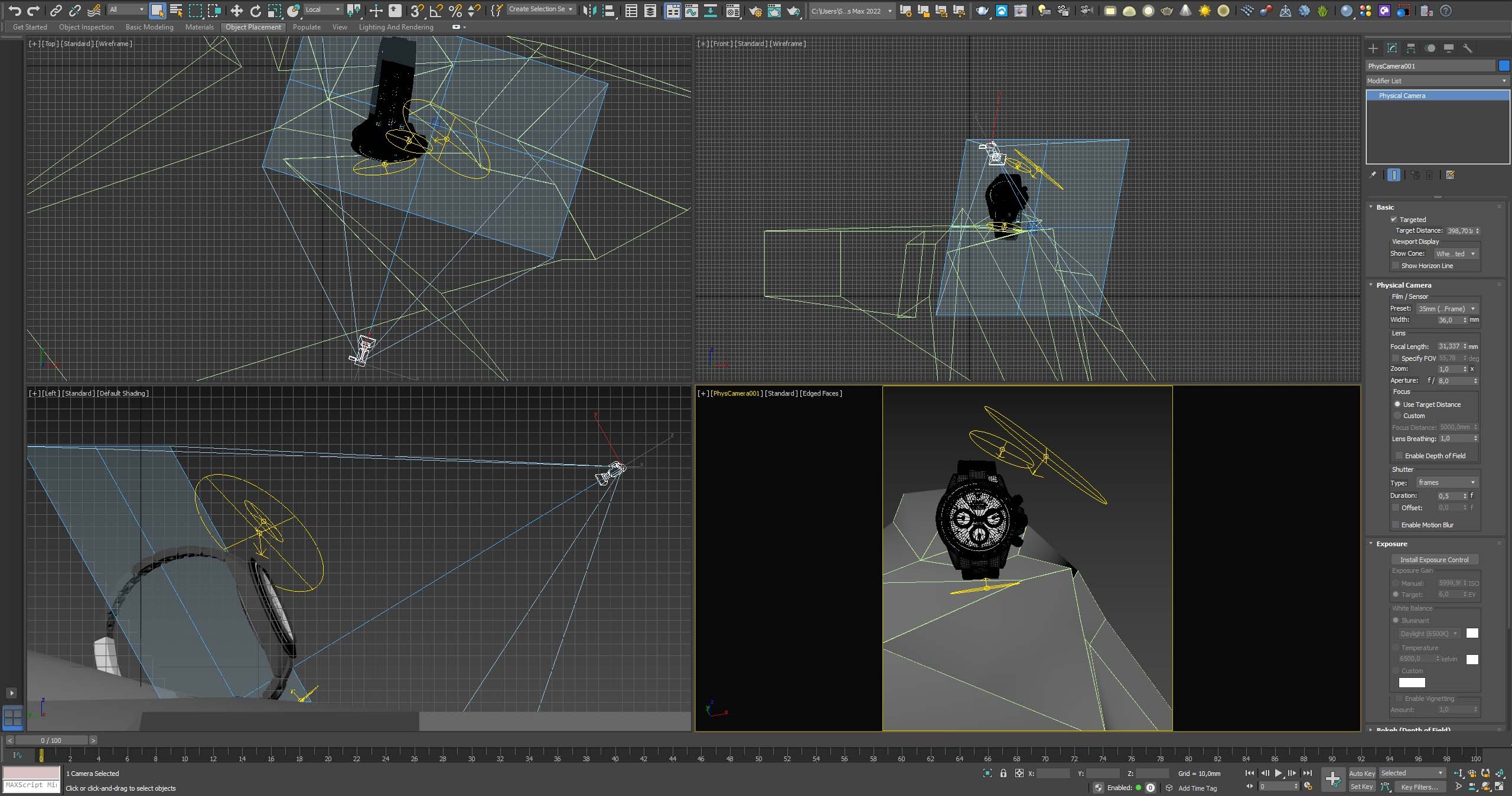
Task: Collapse the Basic rollout
Action: coord(1371,207)
